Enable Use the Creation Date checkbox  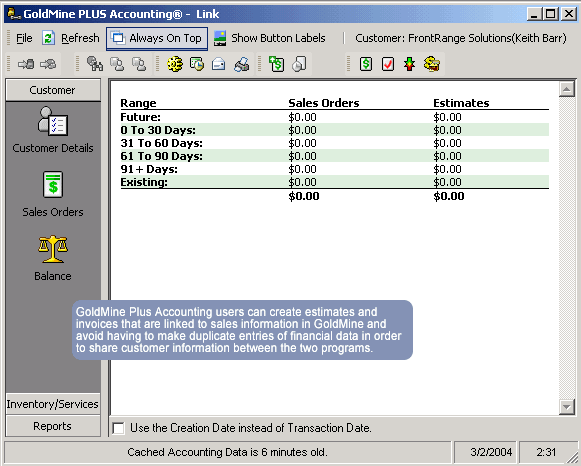point(119,428)
